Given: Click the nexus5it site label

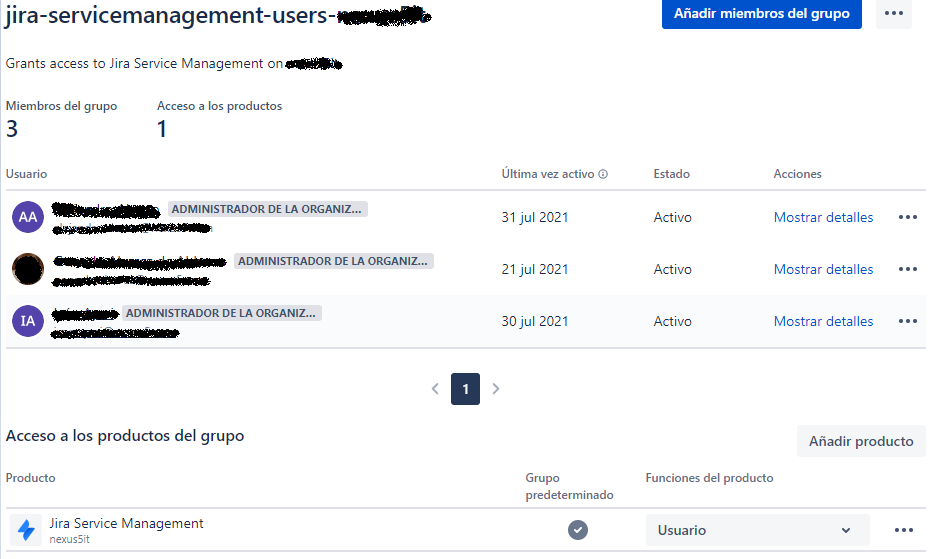Looking at the screenshot, I should pos(69,539).
